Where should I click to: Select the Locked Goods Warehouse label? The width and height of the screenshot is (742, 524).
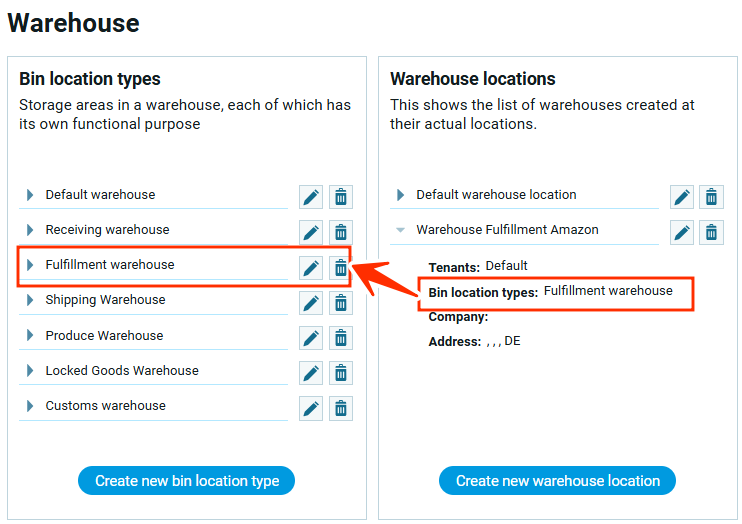(122, 371)
